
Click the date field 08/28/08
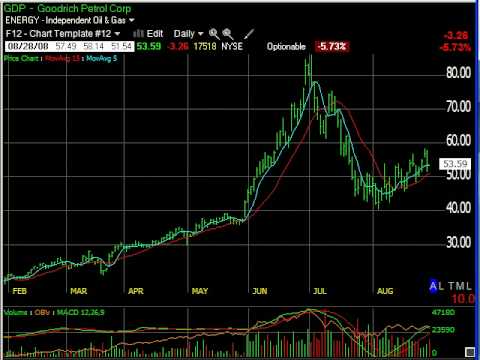click(28, 46)
